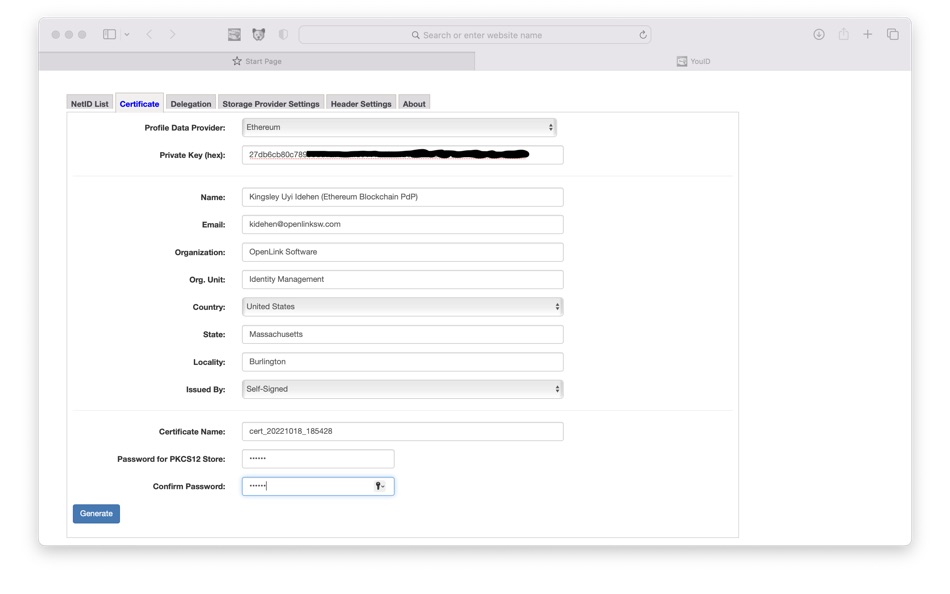The image size is (950, 594).
Task: Open the Header Settings tab
Action: 361,104
